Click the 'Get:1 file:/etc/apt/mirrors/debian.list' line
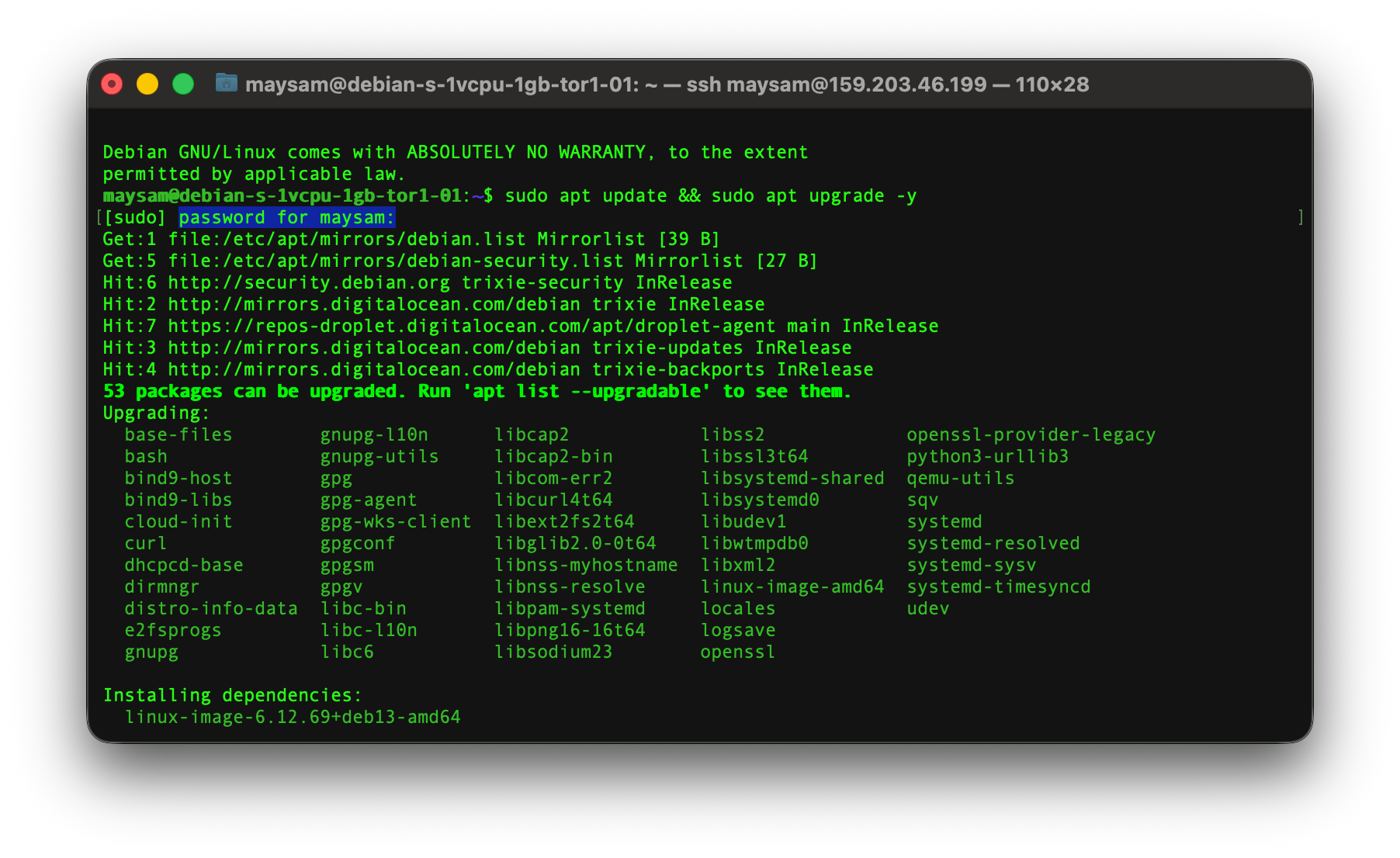Screen dimensions: 1400x858 point(412,239)
